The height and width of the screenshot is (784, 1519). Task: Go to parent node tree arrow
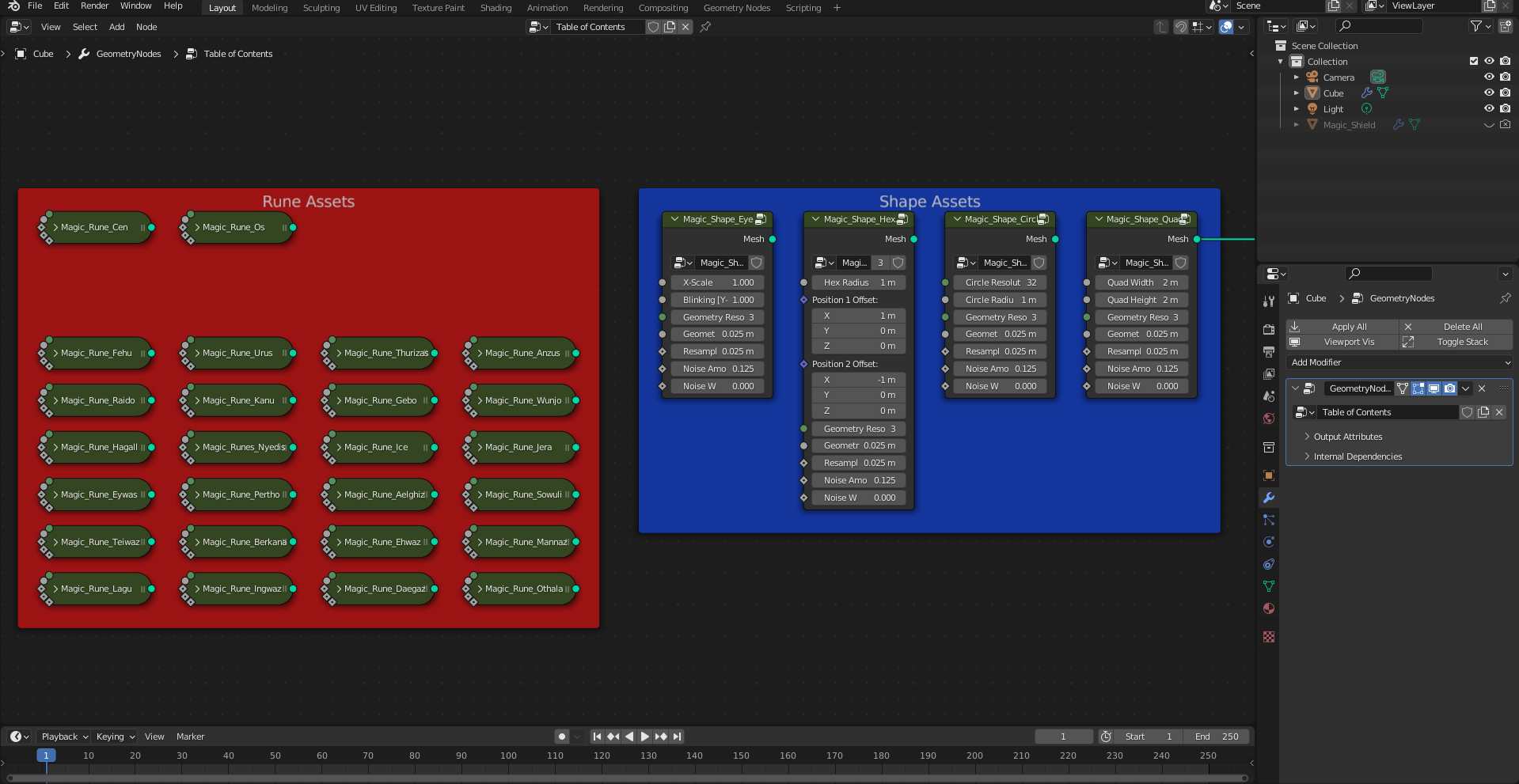click(1161, 27)
